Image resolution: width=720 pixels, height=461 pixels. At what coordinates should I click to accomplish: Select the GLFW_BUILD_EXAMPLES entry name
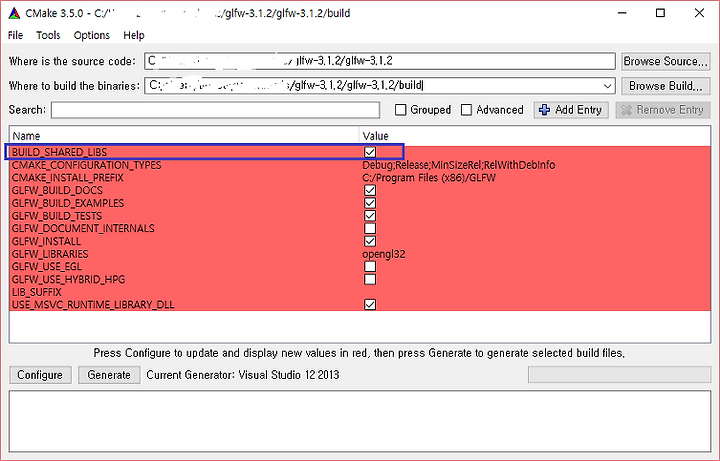(x=68, y=203)
